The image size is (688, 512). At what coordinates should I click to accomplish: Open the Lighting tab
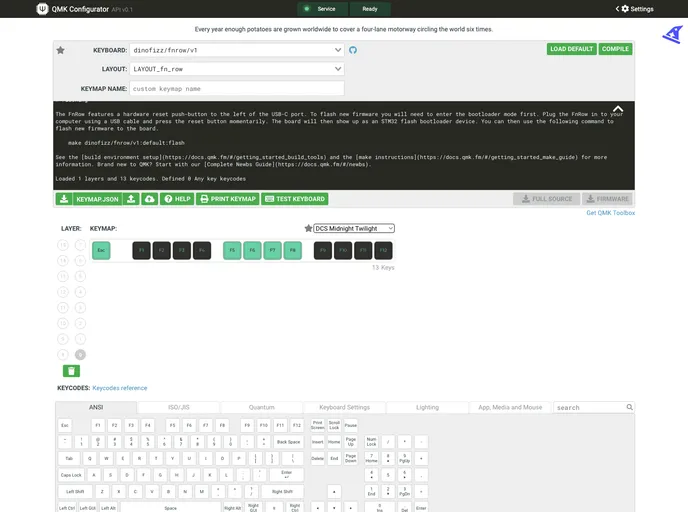point(427,407)
